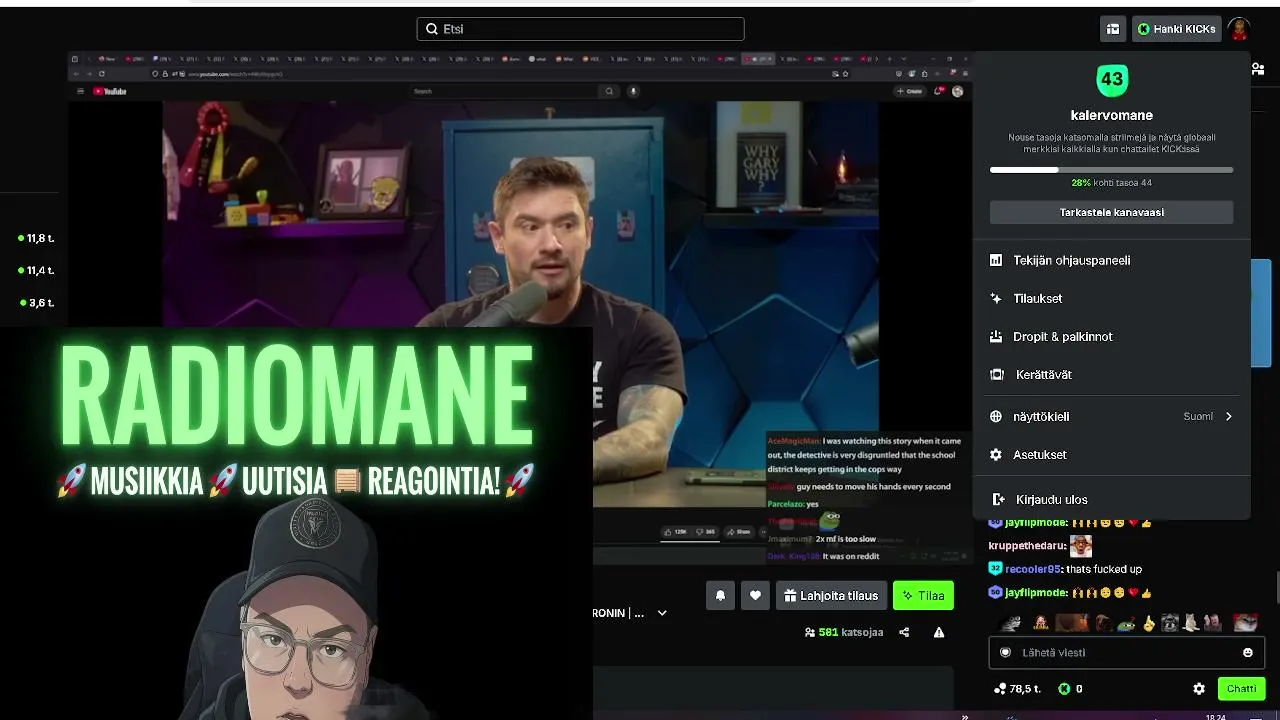Click kruppethedaru username in chat
The image size is (1280, 720).
(x=1027, y=546)
